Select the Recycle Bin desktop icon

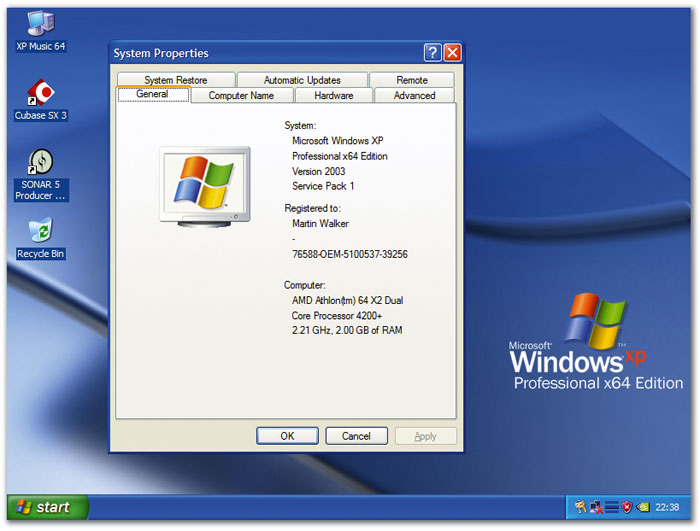(x=41, y=238)
